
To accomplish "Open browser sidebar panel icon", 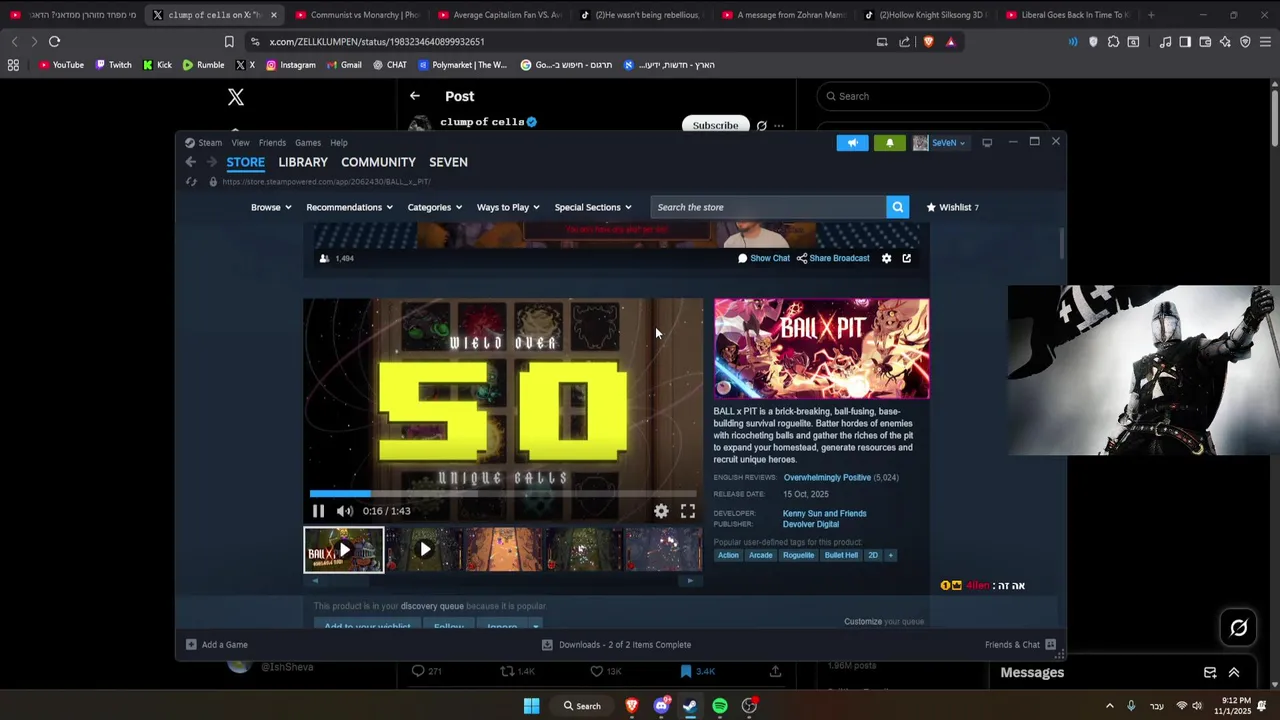I will (1185, 42).
